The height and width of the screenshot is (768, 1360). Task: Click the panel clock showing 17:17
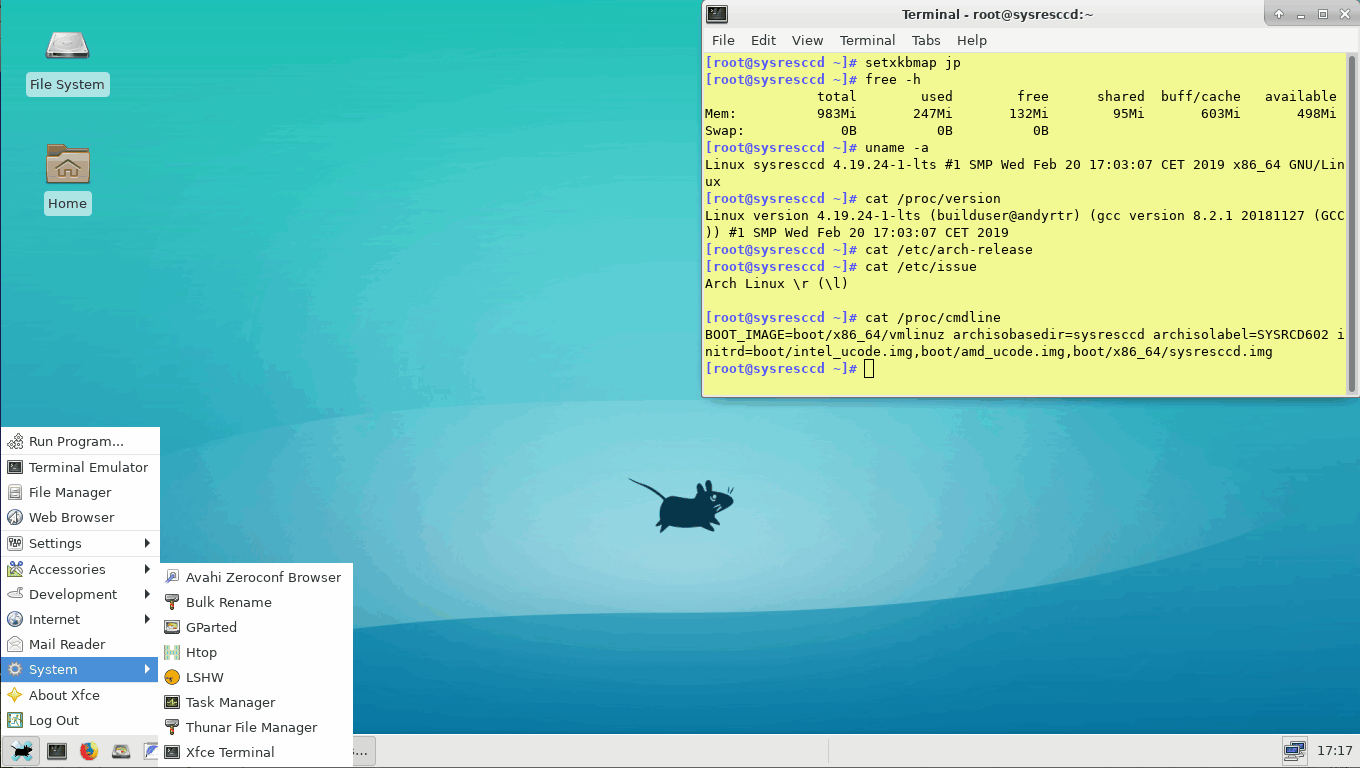click(1334, 750)
